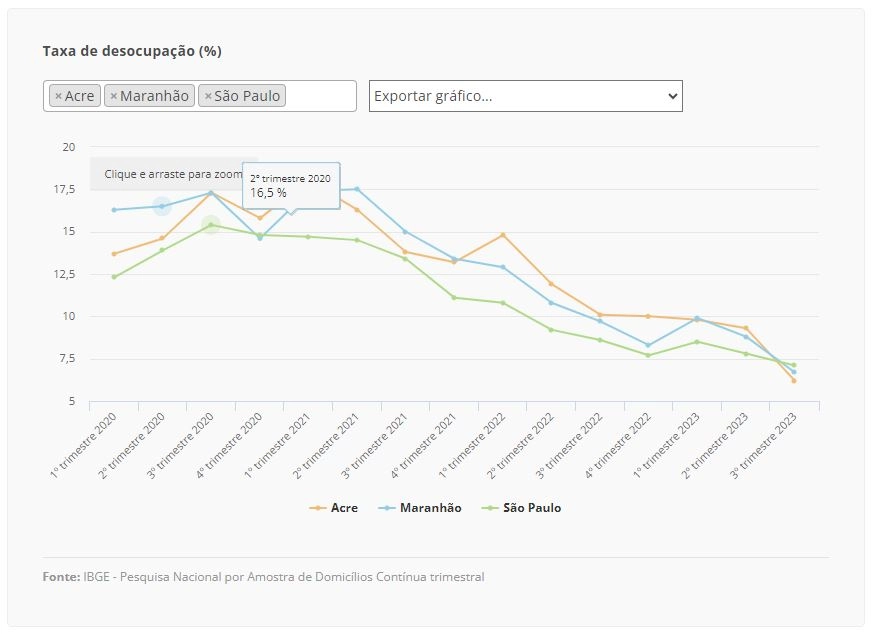This screenshot has height=634, width=873.
Task: Open the Exportar gráfico dropdown
Action: tap(526, 96)
